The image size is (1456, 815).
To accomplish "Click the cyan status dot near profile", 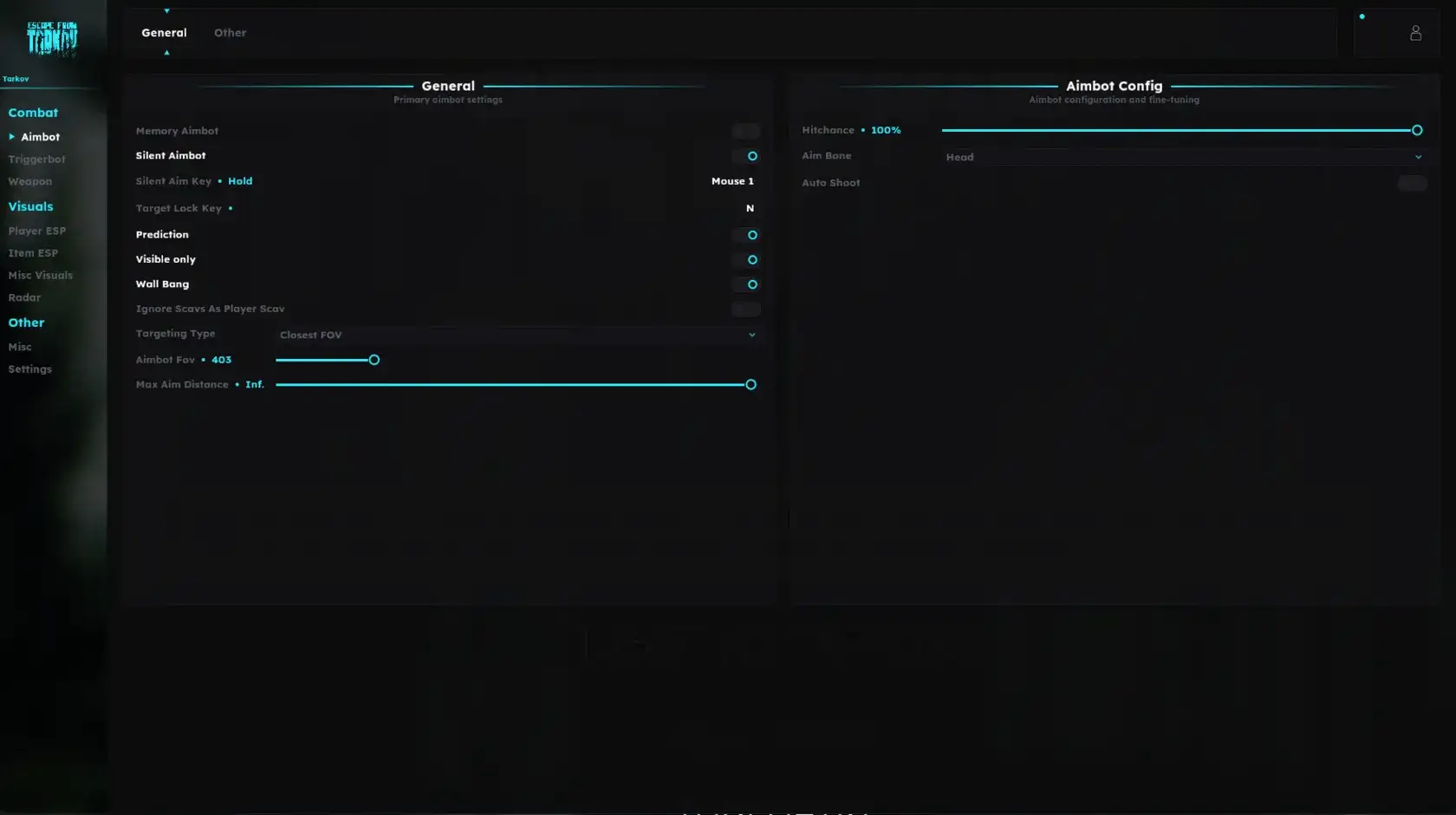I will 1362,16.
